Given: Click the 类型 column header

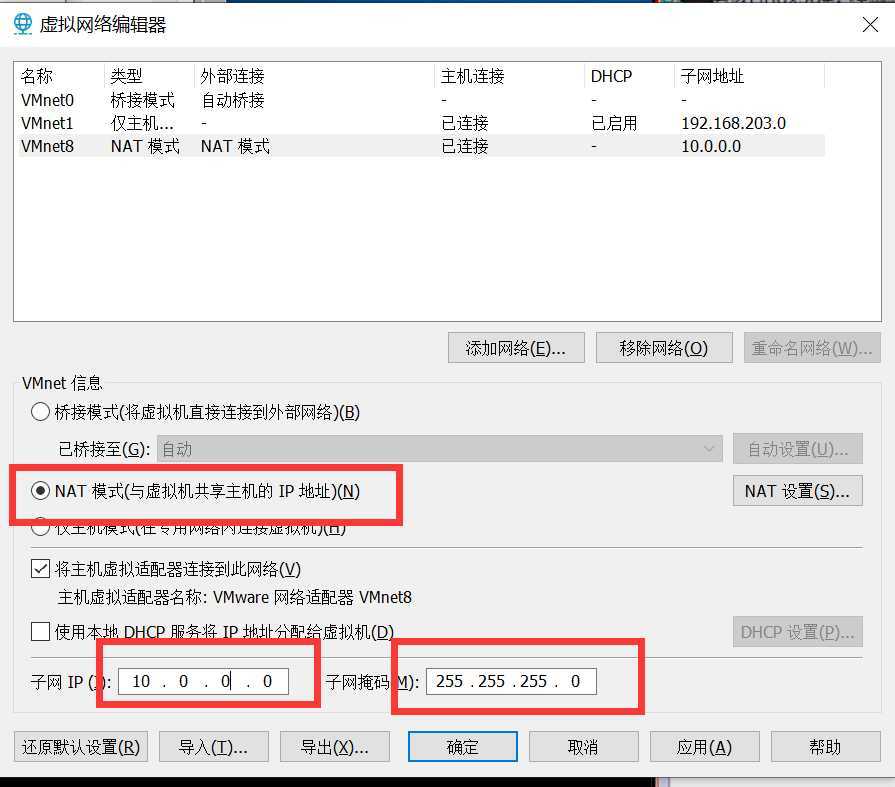Looking at the screenshot, I should point(150,75).
